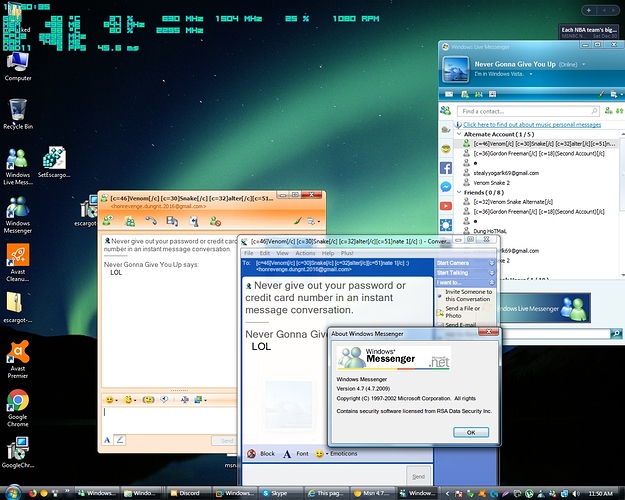This screenshot has width=625, height=500.
Task: Open the Google Chrome desktop icon
Action: (x=18, y=407)
